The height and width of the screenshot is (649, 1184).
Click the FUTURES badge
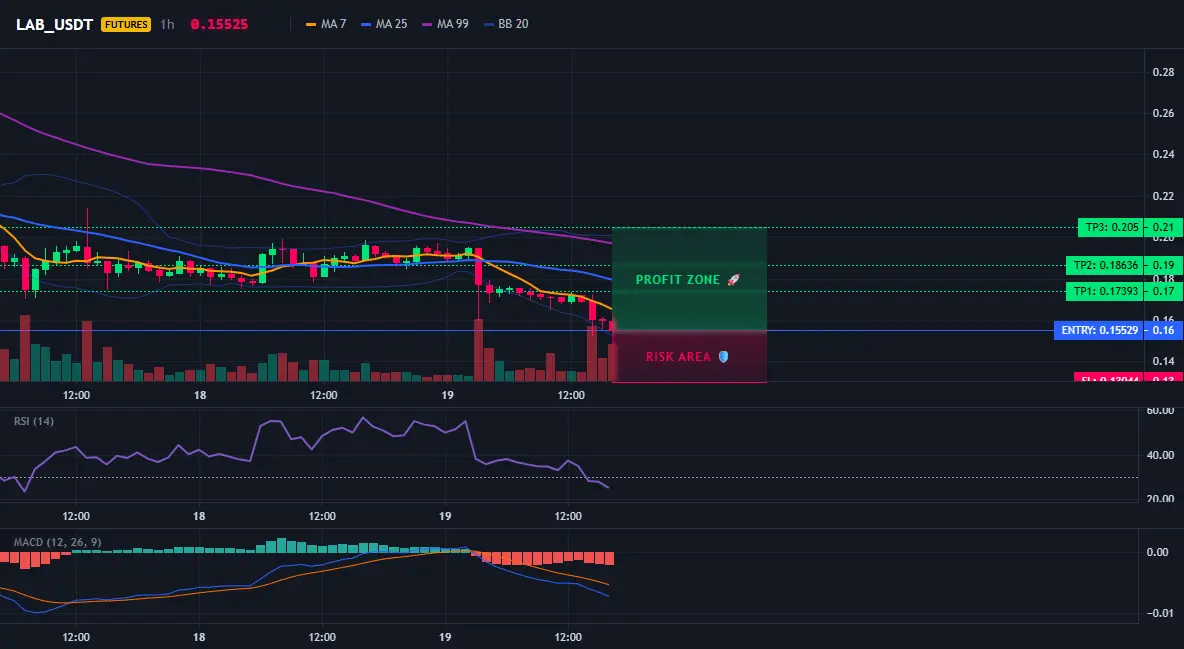pyautogui.click(x=126, y=24)
